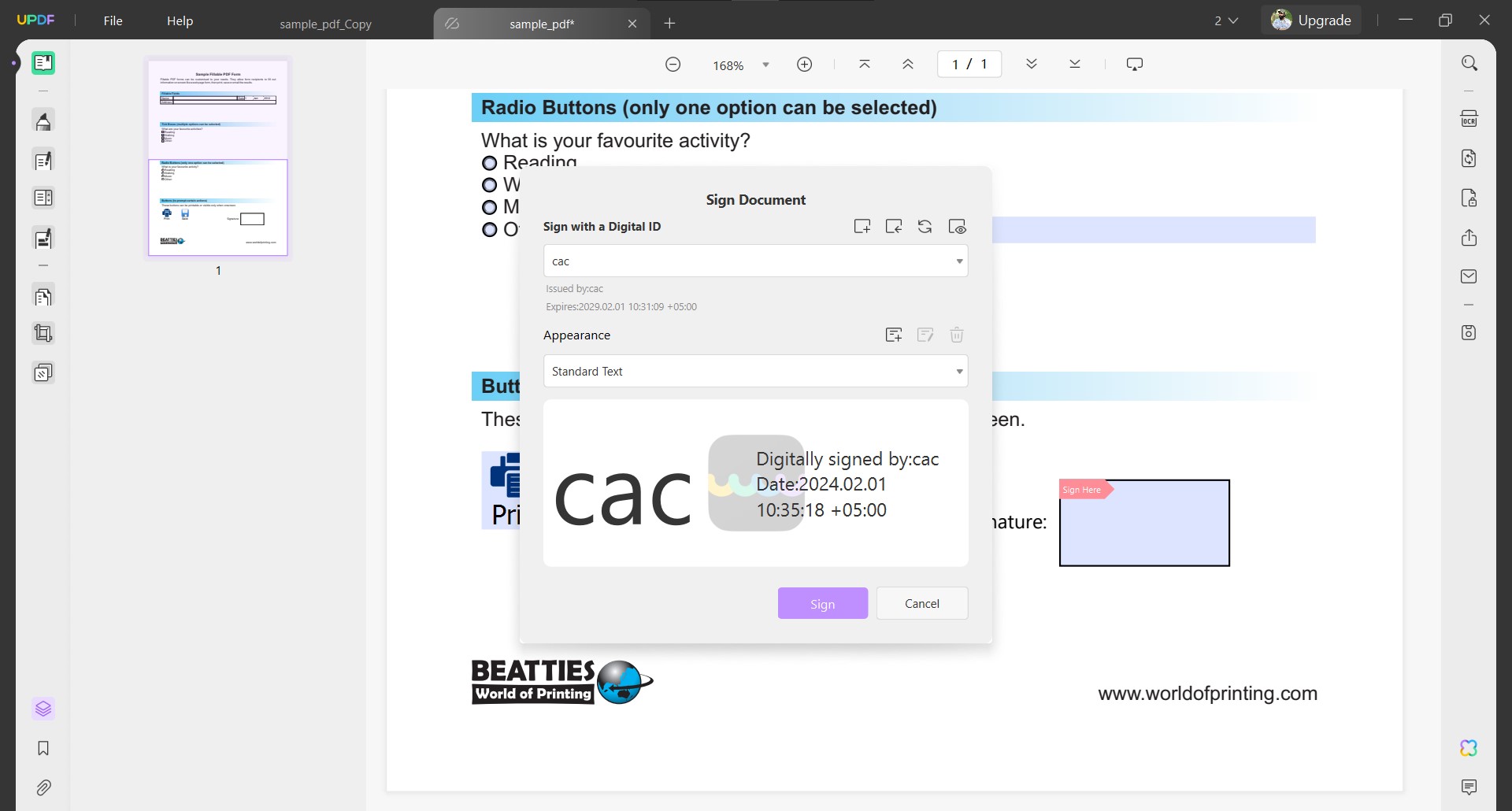This screenshot has width=1512, height=811.
Task: Open the Prepare Form tool in sidebar
Action: coord(43,198)
